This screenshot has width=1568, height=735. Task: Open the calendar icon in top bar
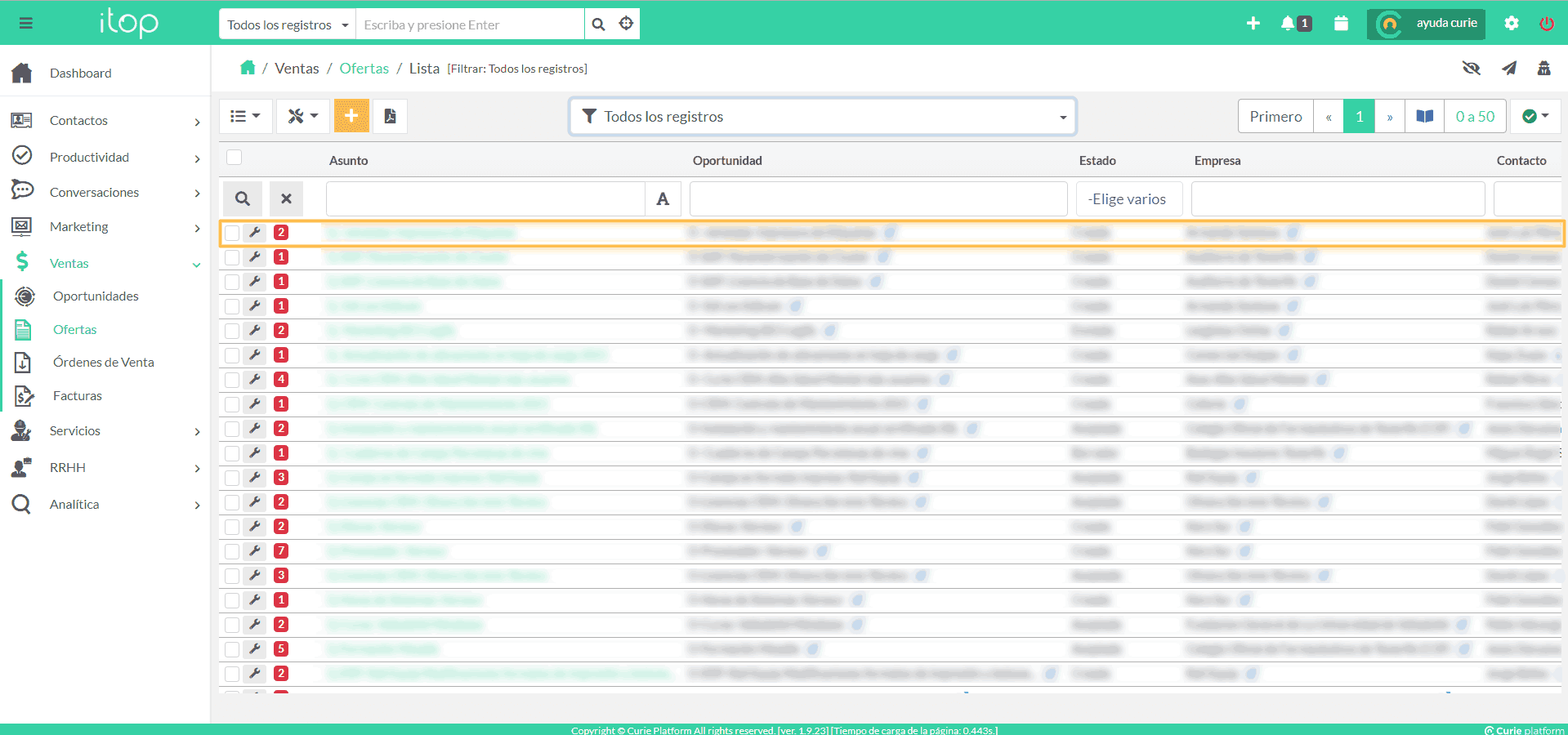point(1341,24)
